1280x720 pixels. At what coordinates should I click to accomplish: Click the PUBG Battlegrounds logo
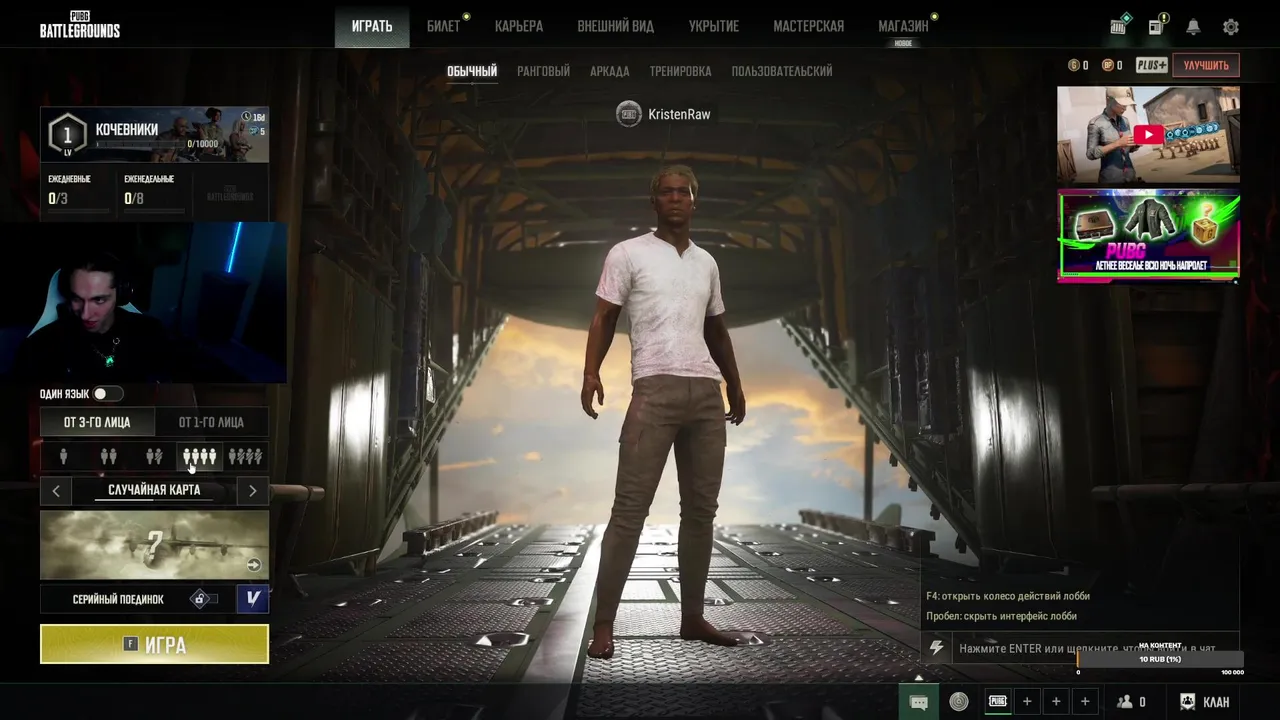80,24
